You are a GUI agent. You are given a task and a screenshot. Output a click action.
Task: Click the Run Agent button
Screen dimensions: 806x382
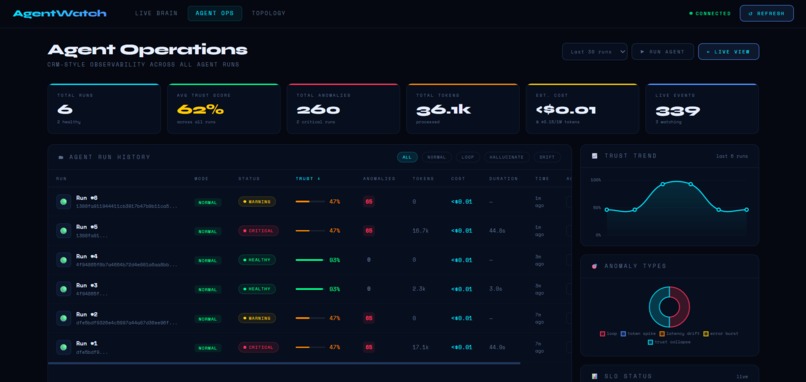[663, 51]
